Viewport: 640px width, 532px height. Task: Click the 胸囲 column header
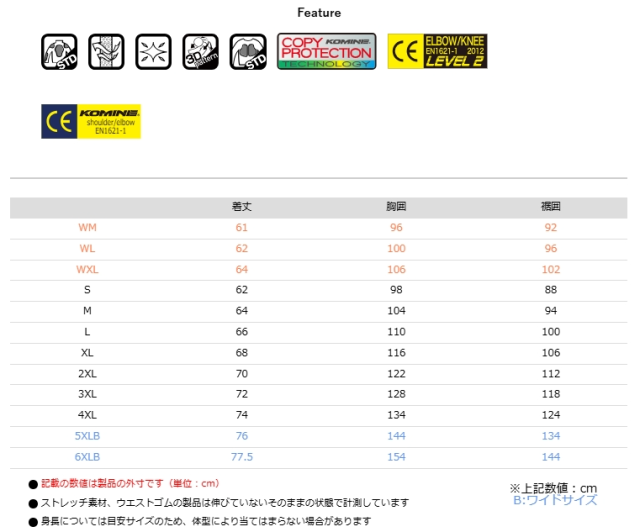tap(396, 207)
